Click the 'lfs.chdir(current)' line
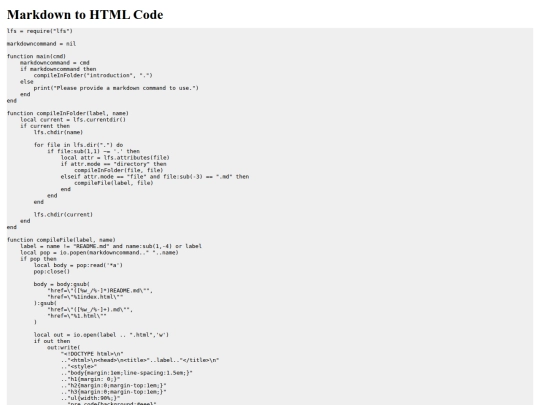Viewport: 540px width, 405px height. tap(63, 215)
